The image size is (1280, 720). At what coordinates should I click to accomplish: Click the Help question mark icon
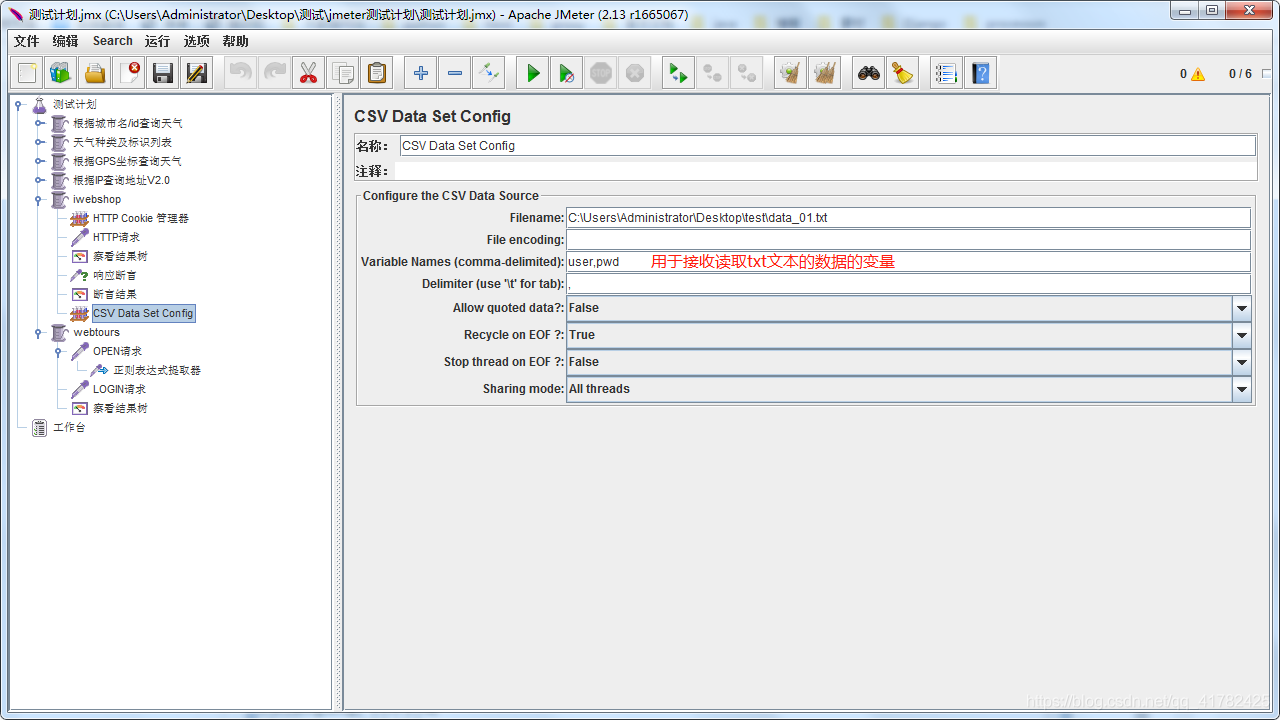pyautogui.click(x=981, y=73)
